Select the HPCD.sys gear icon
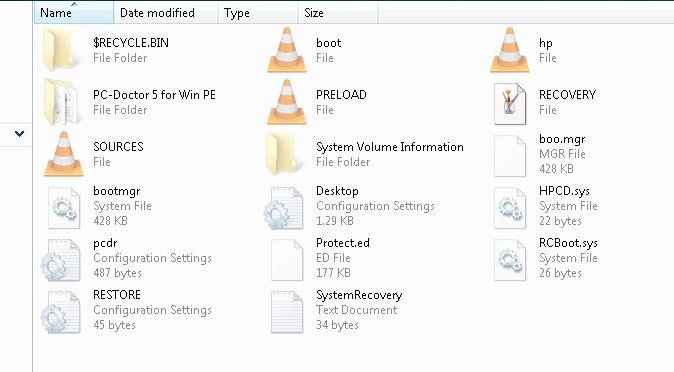The image size is (674, 372). 510,208
